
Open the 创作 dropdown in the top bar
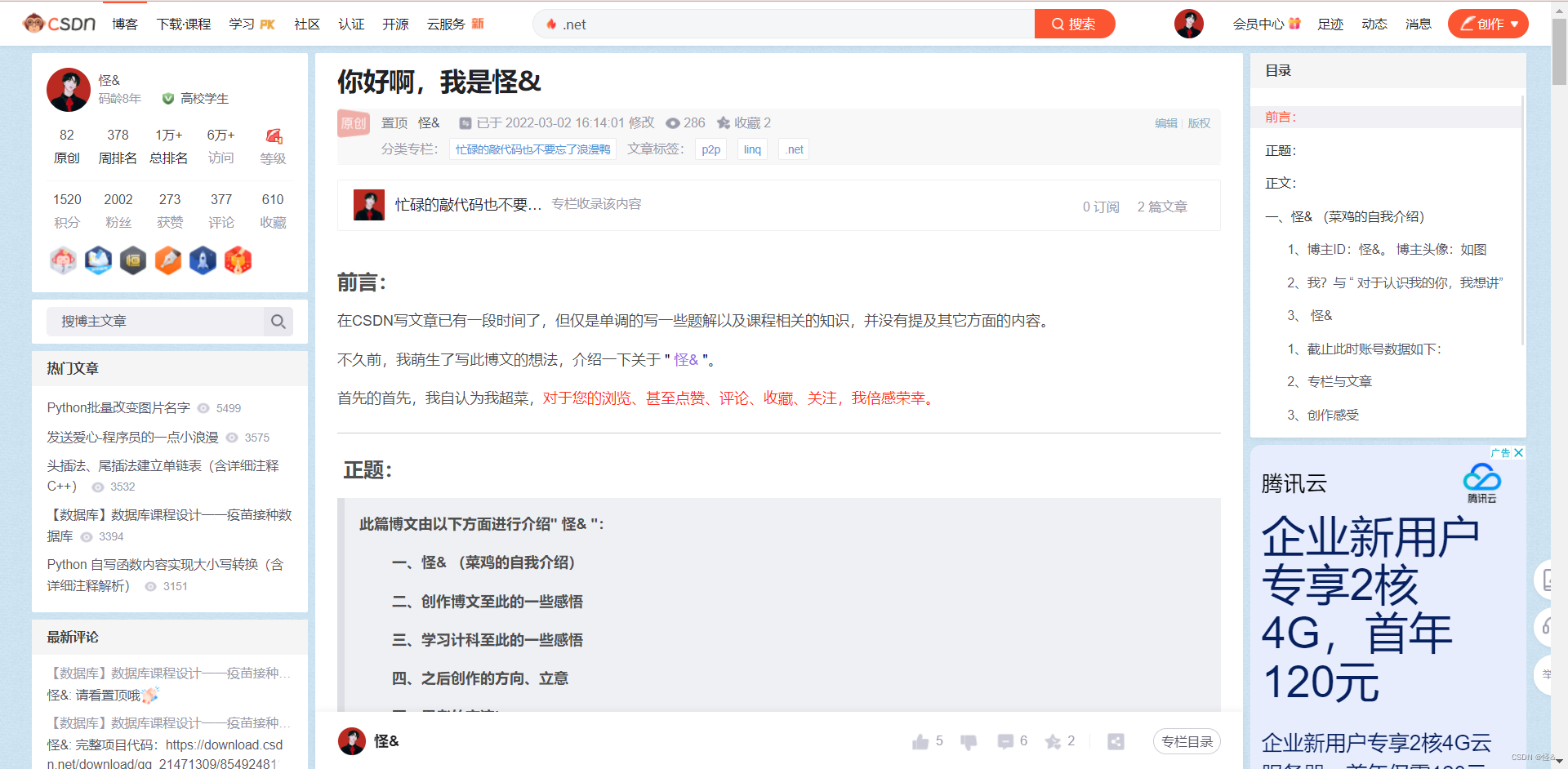click(1488, 24)
